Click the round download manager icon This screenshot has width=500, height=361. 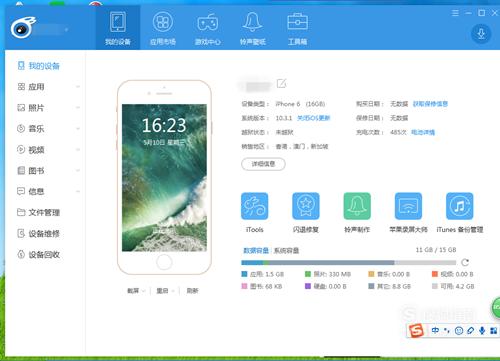pyautogui.click(x=481, y=34)
